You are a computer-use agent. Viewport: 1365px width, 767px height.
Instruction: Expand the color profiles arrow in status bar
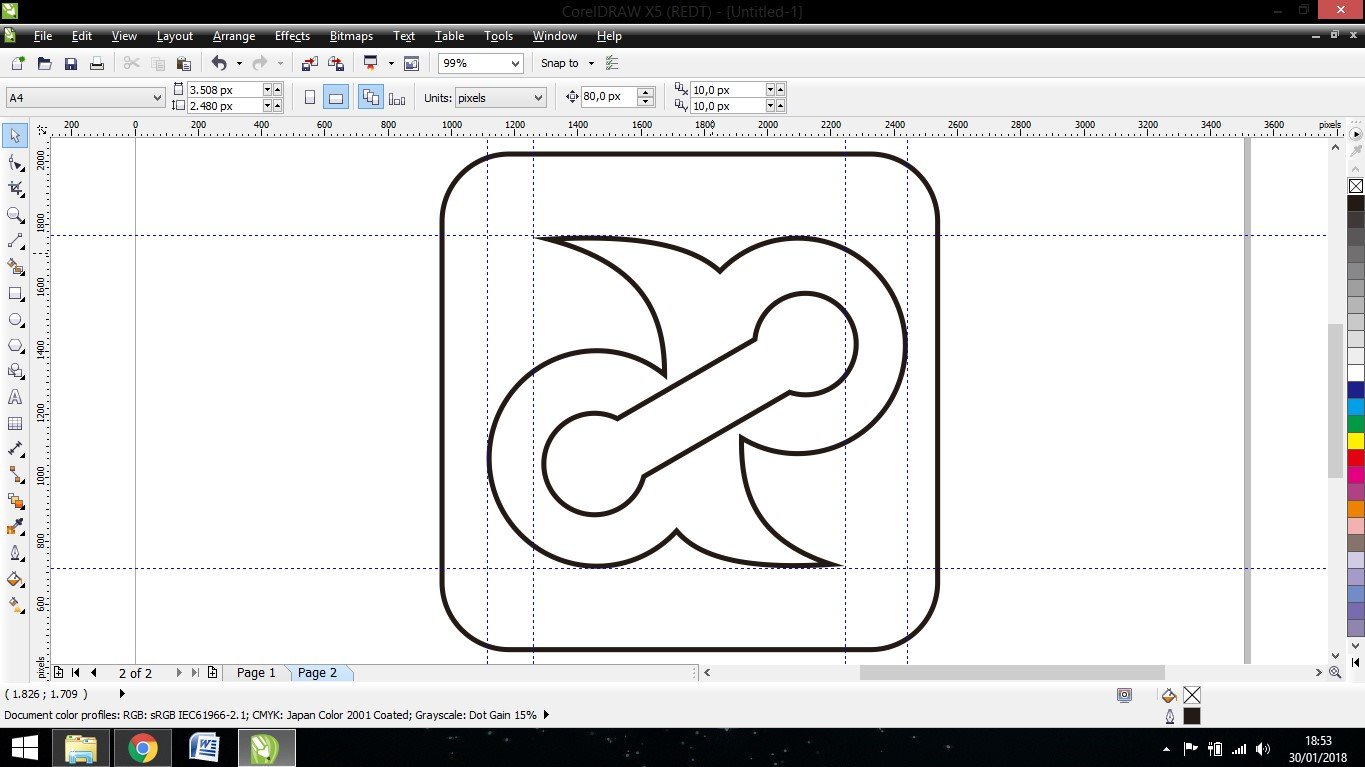546,715
